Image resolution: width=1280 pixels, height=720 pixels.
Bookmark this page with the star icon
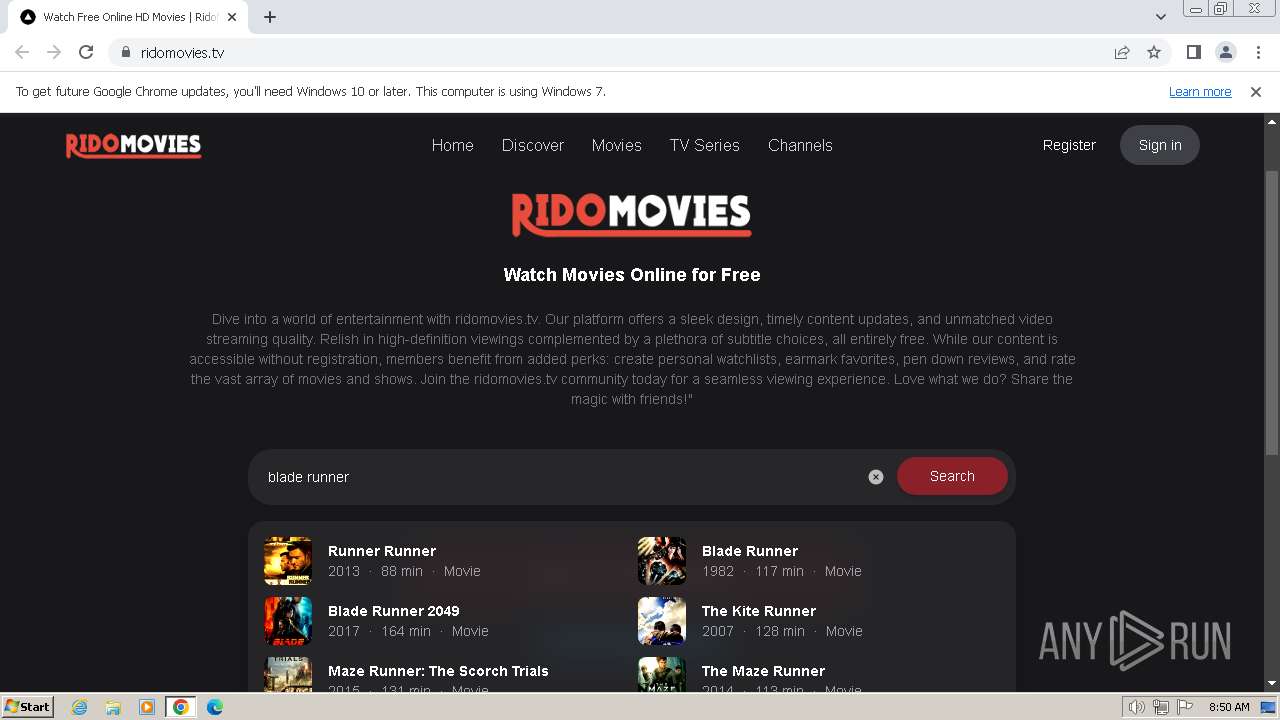pyautogui.click(x=1154, y=52)
